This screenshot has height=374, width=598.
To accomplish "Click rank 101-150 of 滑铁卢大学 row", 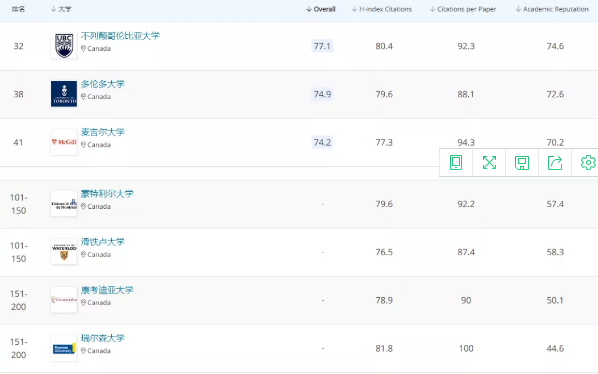I will coord(18,252).
